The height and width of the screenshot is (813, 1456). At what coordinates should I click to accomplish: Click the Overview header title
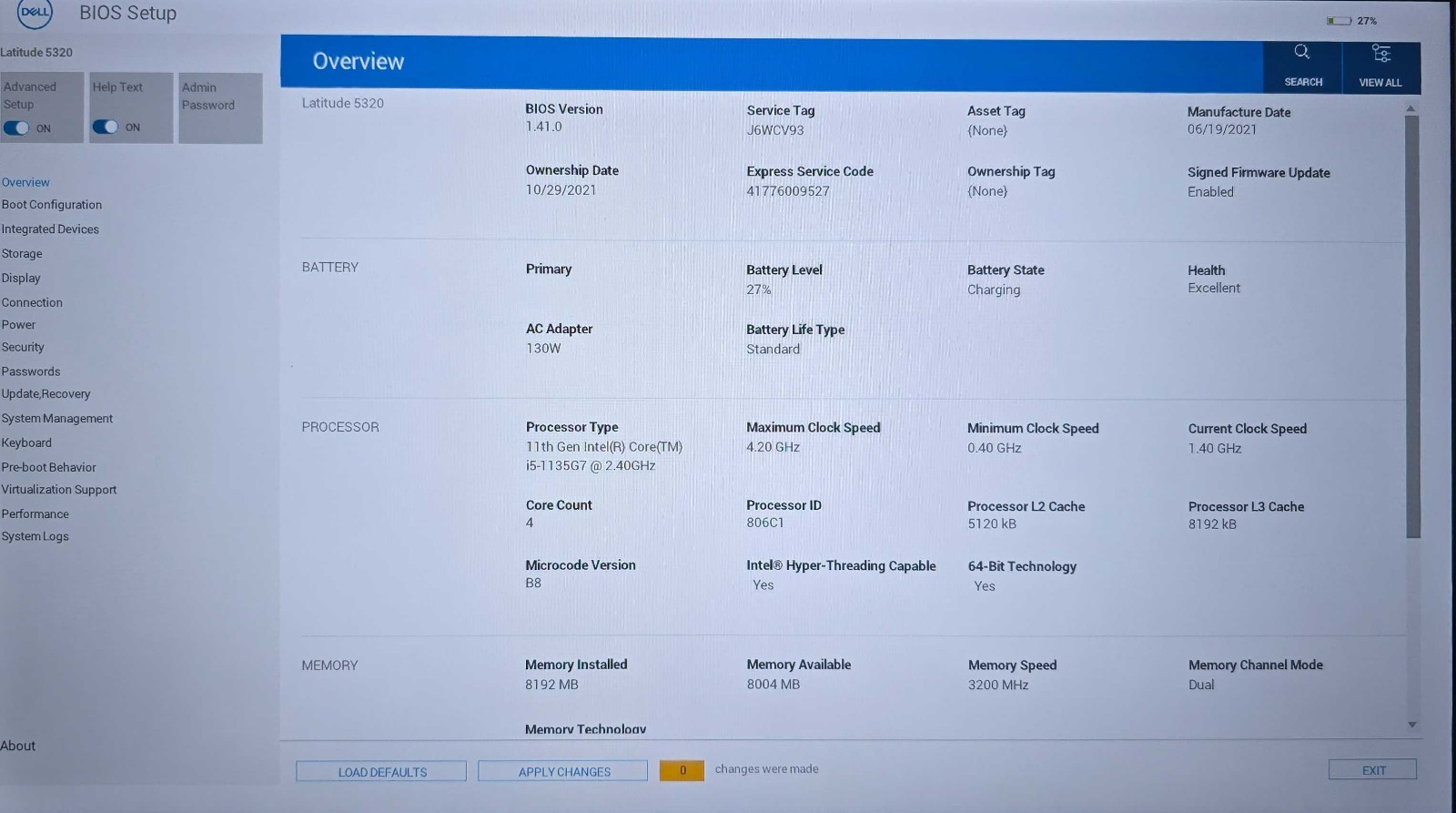359,61
